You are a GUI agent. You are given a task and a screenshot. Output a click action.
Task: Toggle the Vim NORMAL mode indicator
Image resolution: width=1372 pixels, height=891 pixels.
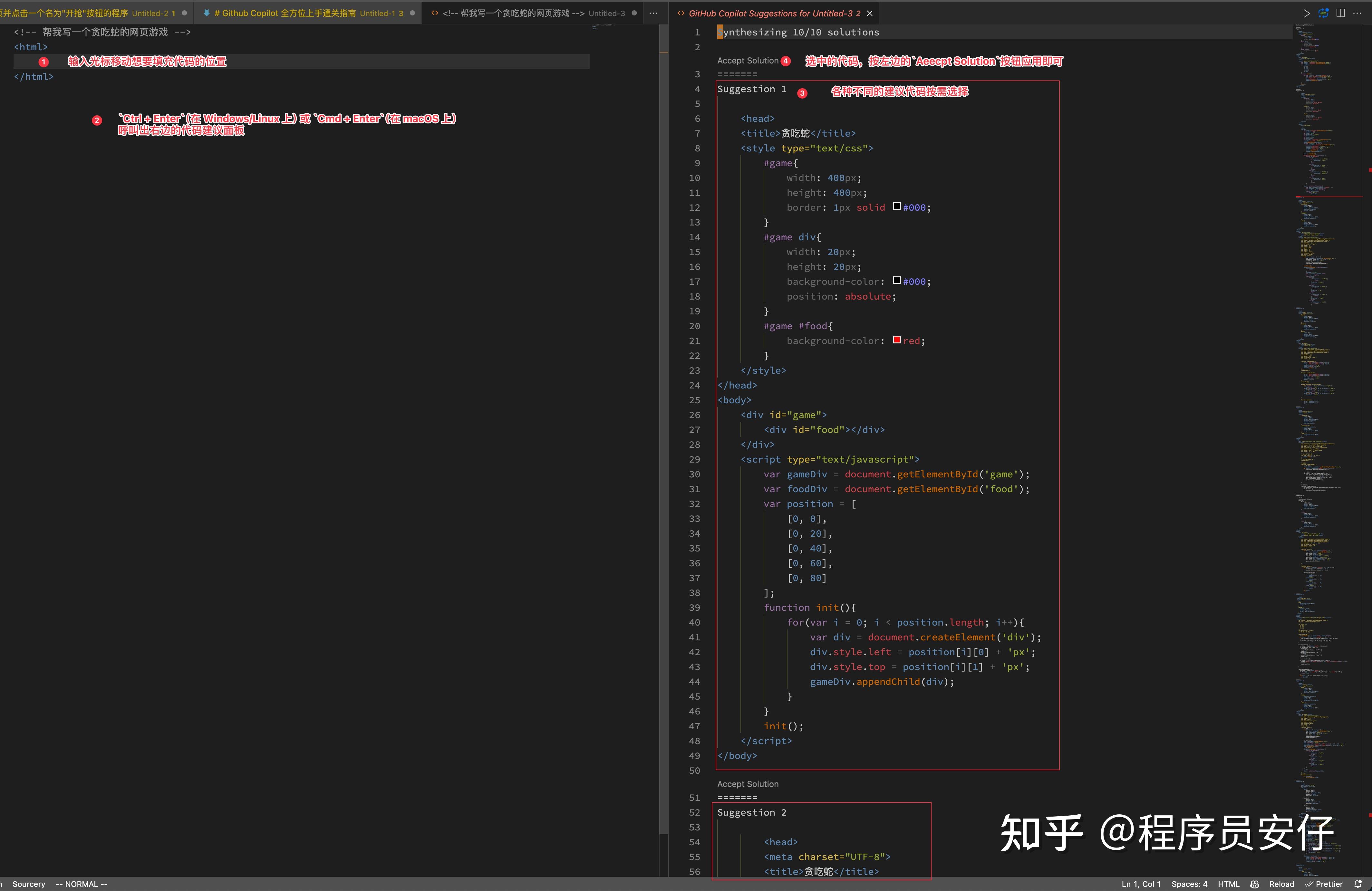pos(81,884)
